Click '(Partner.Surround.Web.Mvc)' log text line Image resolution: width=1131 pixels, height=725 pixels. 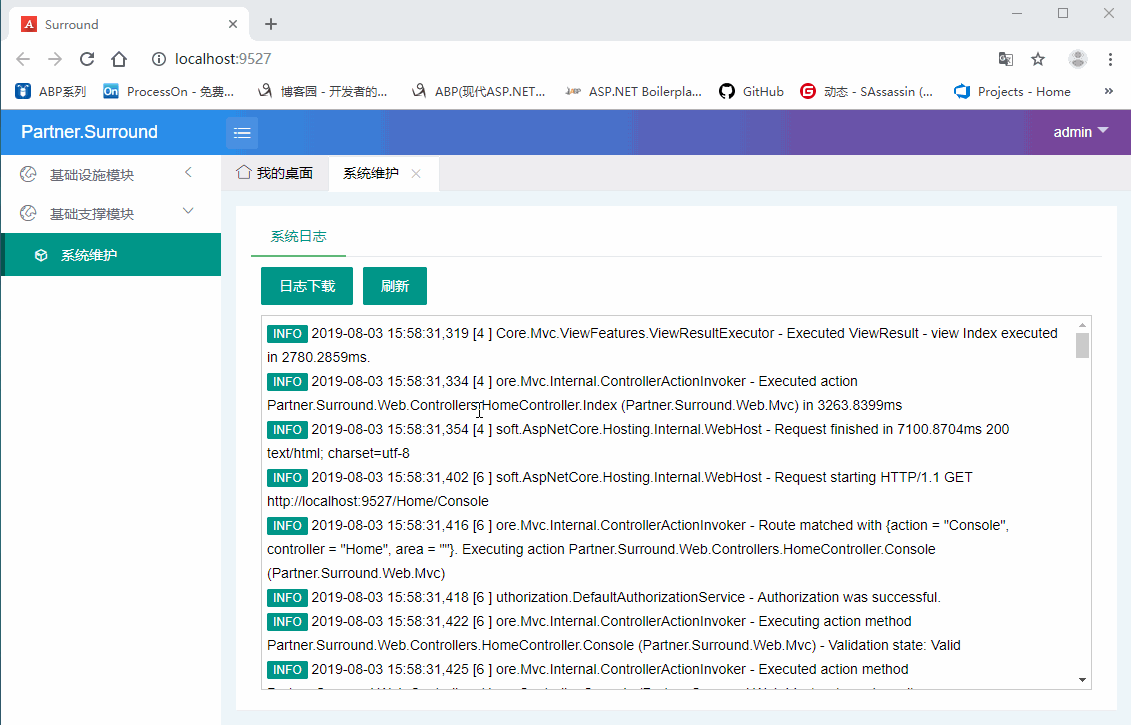click(356, 574)
